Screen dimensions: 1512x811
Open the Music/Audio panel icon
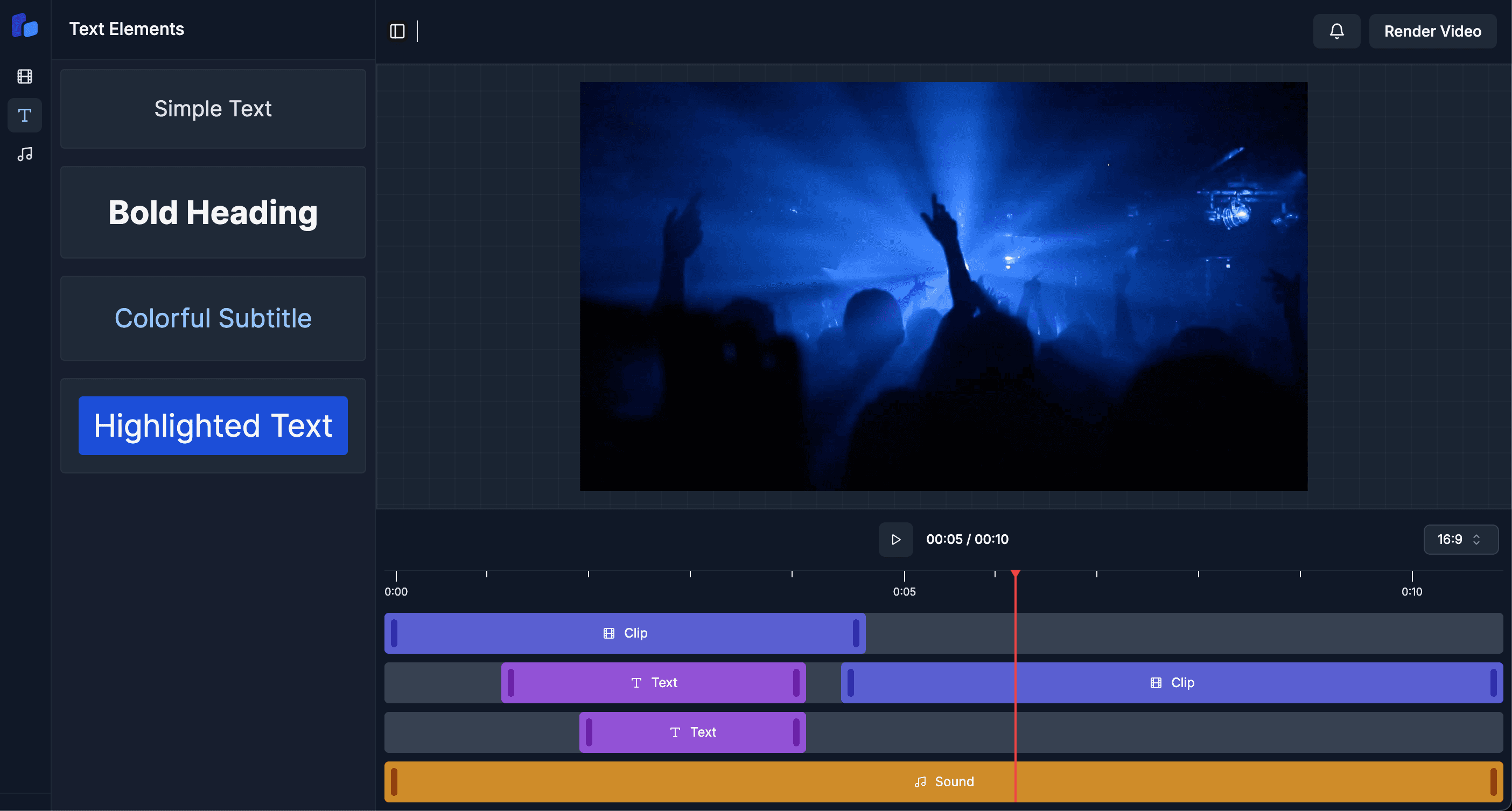coord(26,153)
